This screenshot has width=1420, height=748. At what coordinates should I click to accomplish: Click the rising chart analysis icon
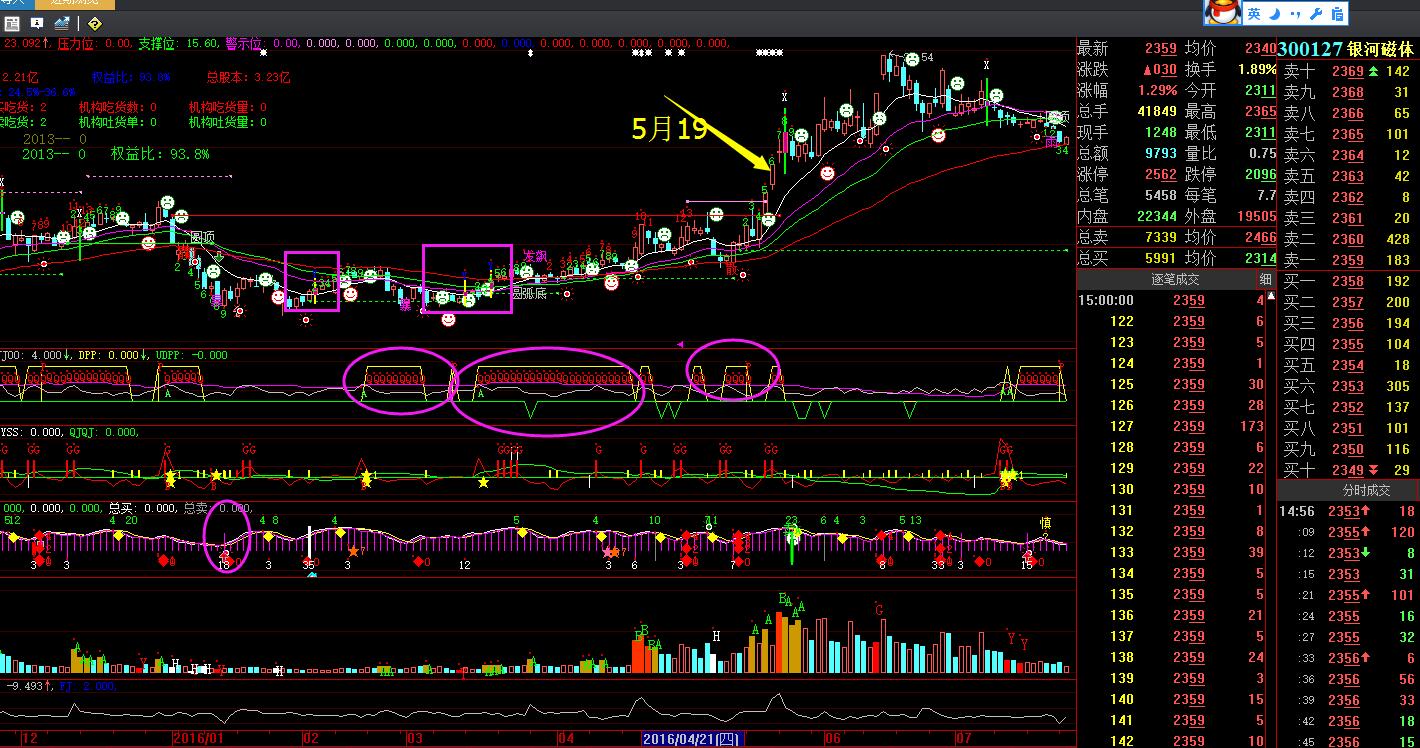point(62,22)
